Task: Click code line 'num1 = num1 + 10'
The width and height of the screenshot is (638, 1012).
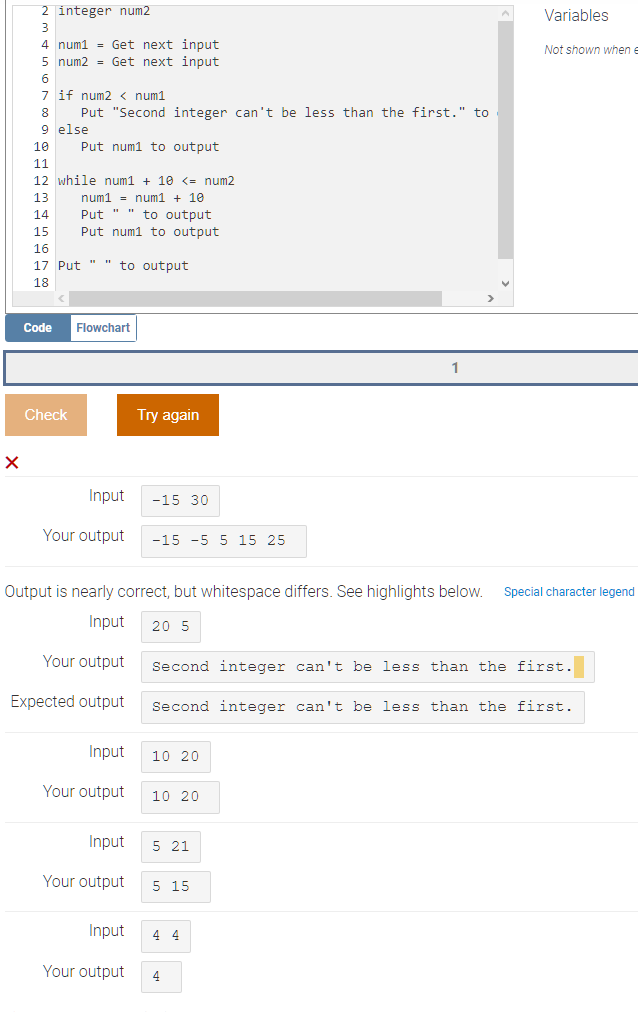Action: pos(143,197)
